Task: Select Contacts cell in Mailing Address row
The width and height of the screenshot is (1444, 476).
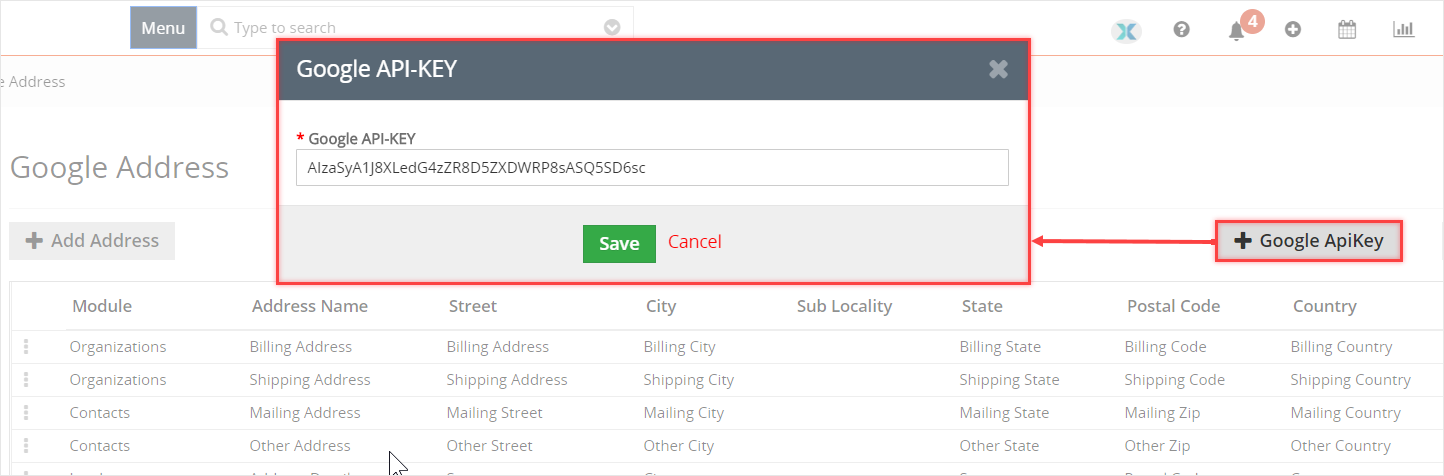Action: (x=100, y=413)
